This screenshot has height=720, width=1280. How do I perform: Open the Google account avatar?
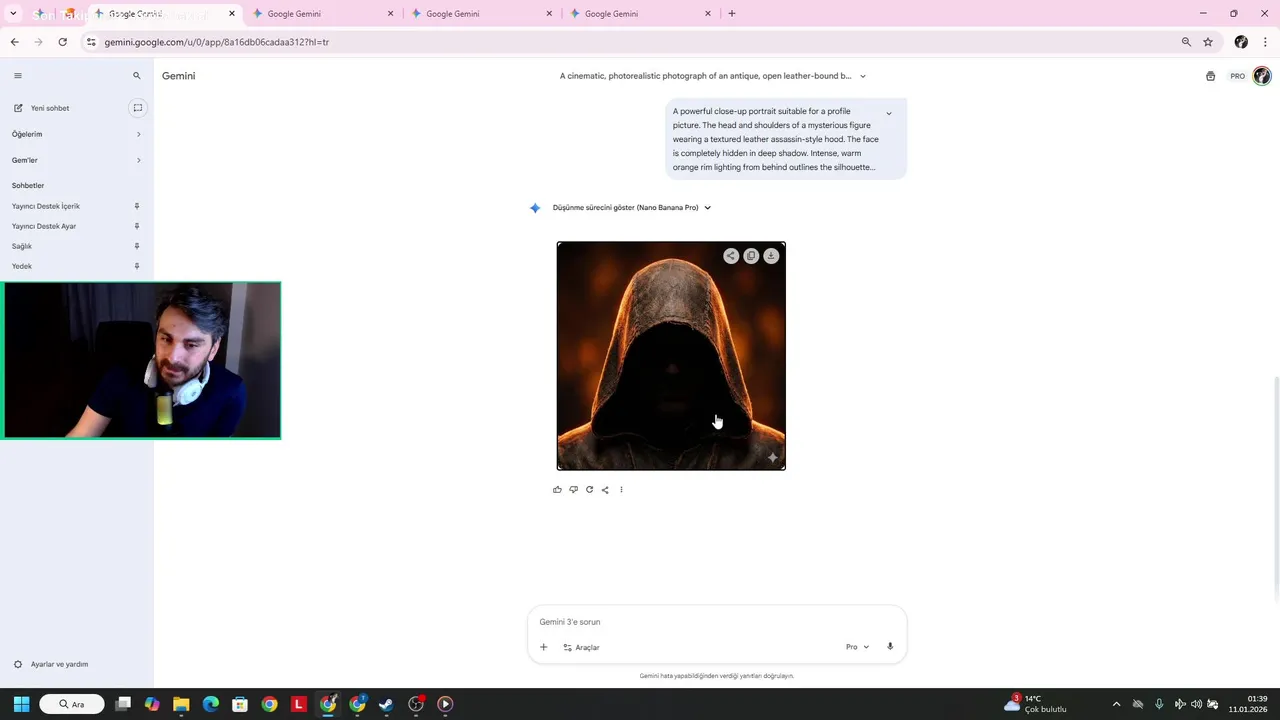tap(1262, 76)
